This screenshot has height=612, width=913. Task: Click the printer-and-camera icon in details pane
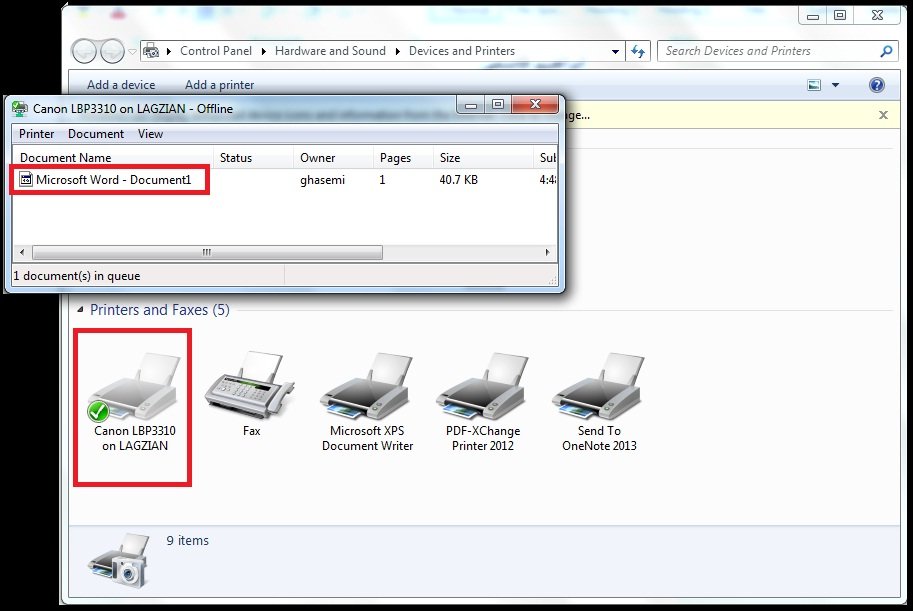coord(119,560)
